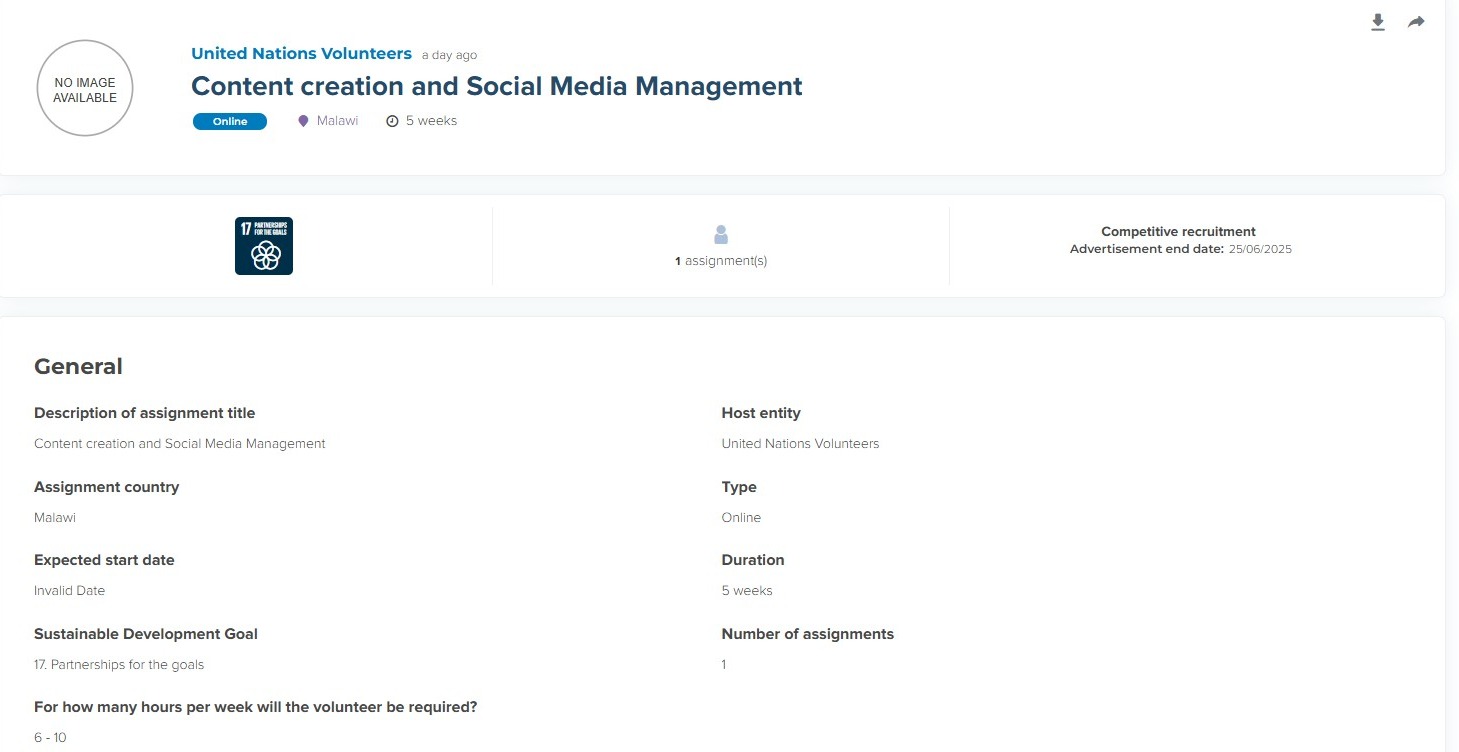This screenshot has height=752, width=1459.
Task: Click the Description of assignment title label
Action: 144,413
